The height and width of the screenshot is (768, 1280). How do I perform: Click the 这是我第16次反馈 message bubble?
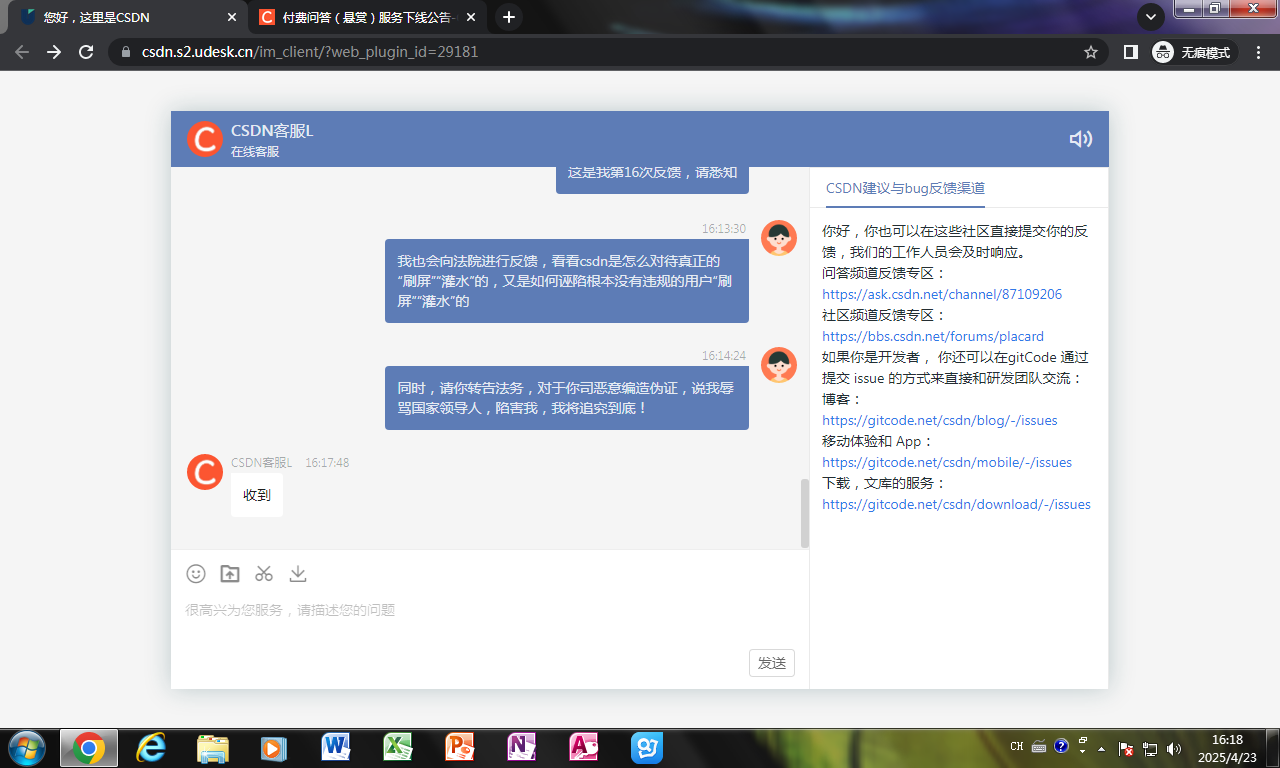point(652,178)
